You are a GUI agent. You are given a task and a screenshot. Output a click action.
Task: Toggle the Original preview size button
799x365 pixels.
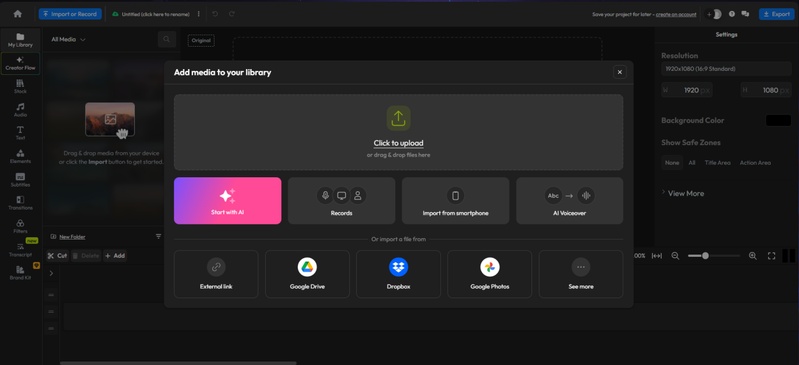pyautogui.click(x=201, y=40)
